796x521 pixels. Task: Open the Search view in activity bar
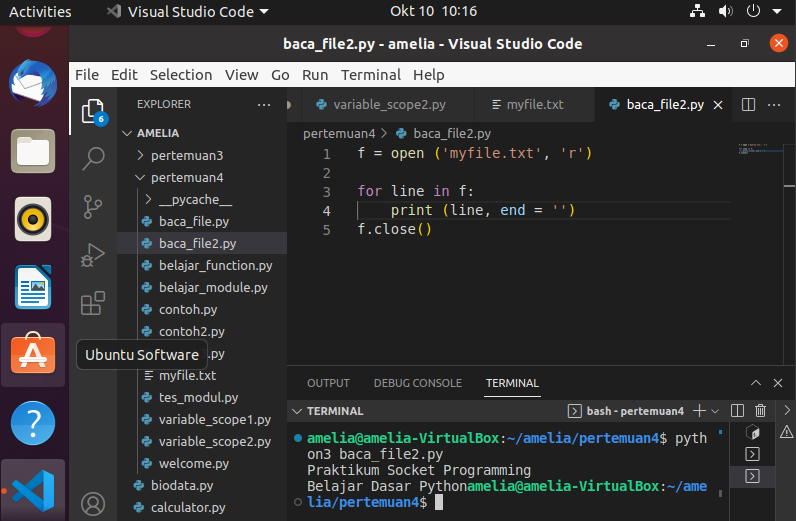click(93, 159)
